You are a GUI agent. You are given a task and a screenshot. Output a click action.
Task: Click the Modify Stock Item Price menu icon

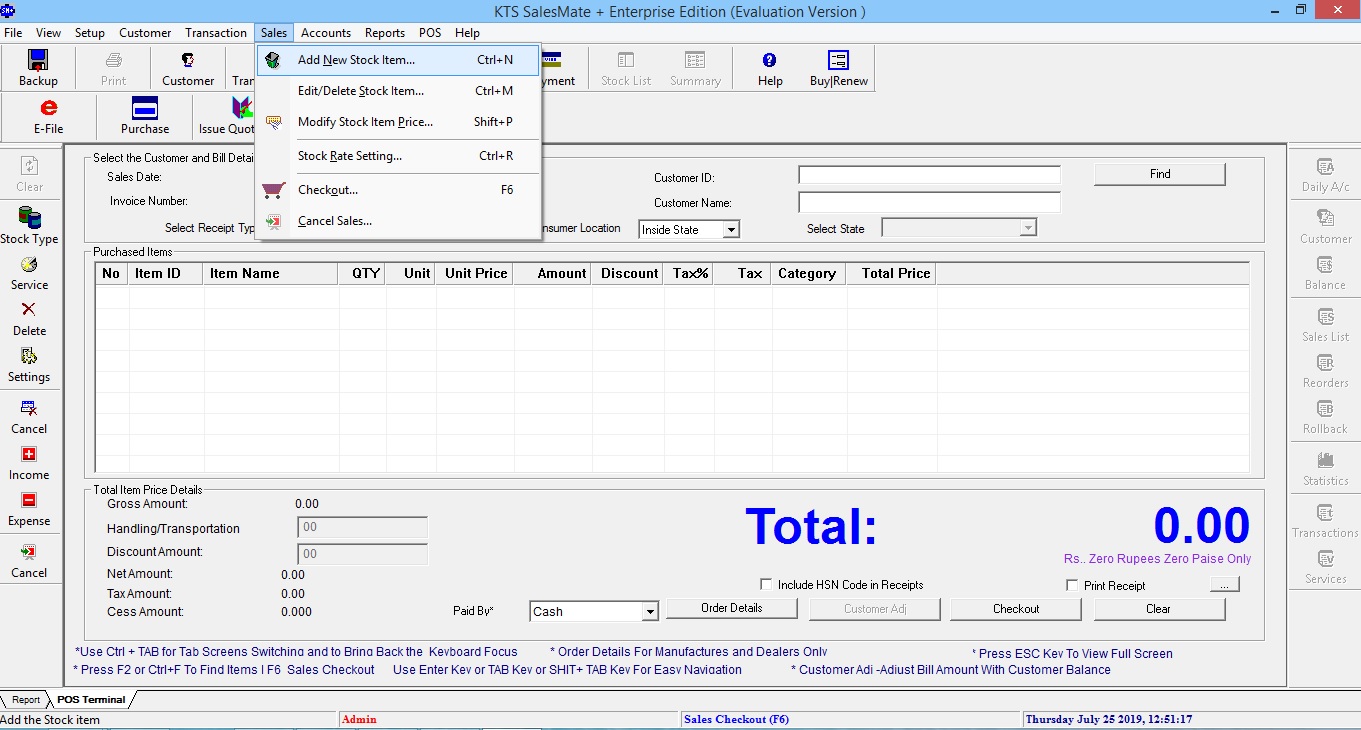[x=273, y=122]
